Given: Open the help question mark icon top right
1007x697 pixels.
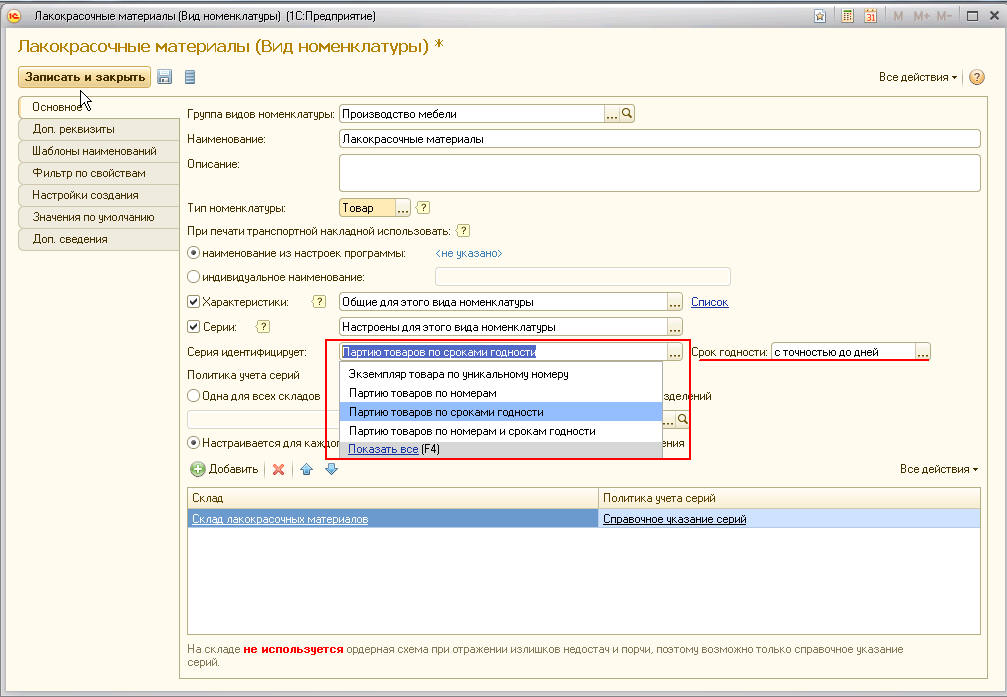Looking at the screenshot, I should coord(976,77).
